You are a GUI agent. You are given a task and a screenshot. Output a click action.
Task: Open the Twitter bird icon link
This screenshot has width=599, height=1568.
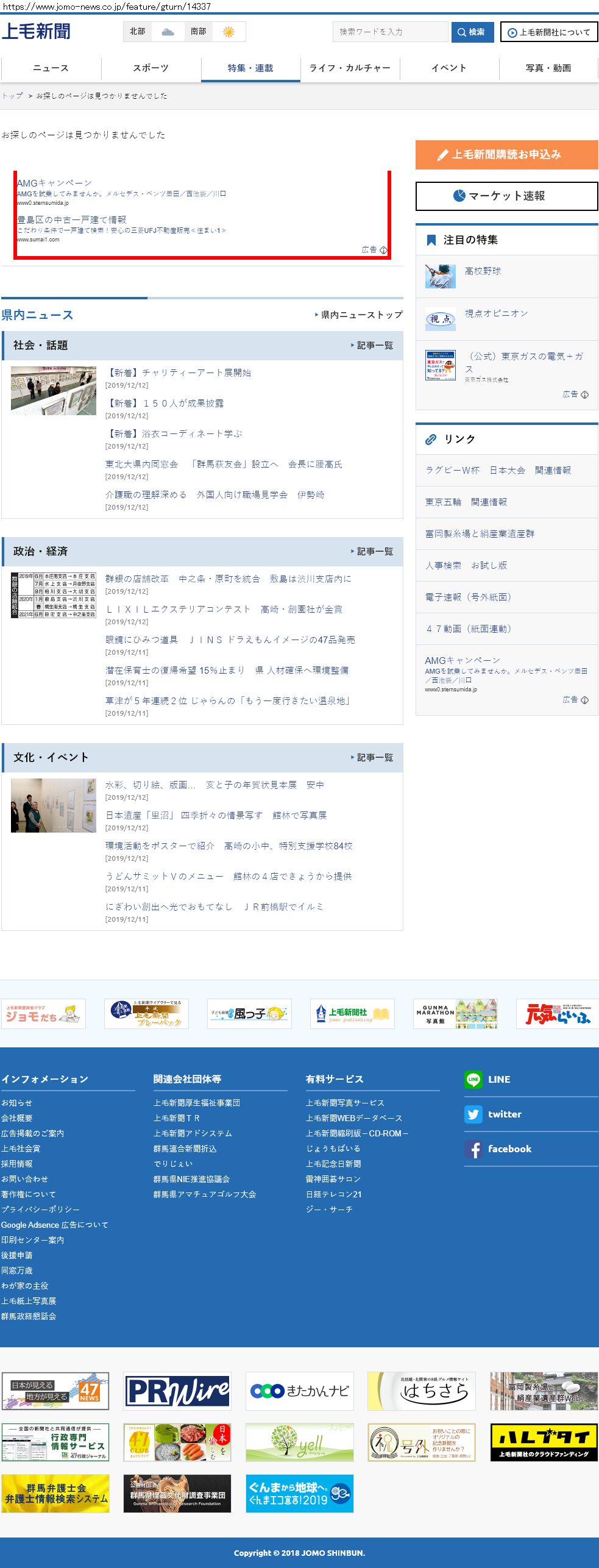click(473, 1114)
